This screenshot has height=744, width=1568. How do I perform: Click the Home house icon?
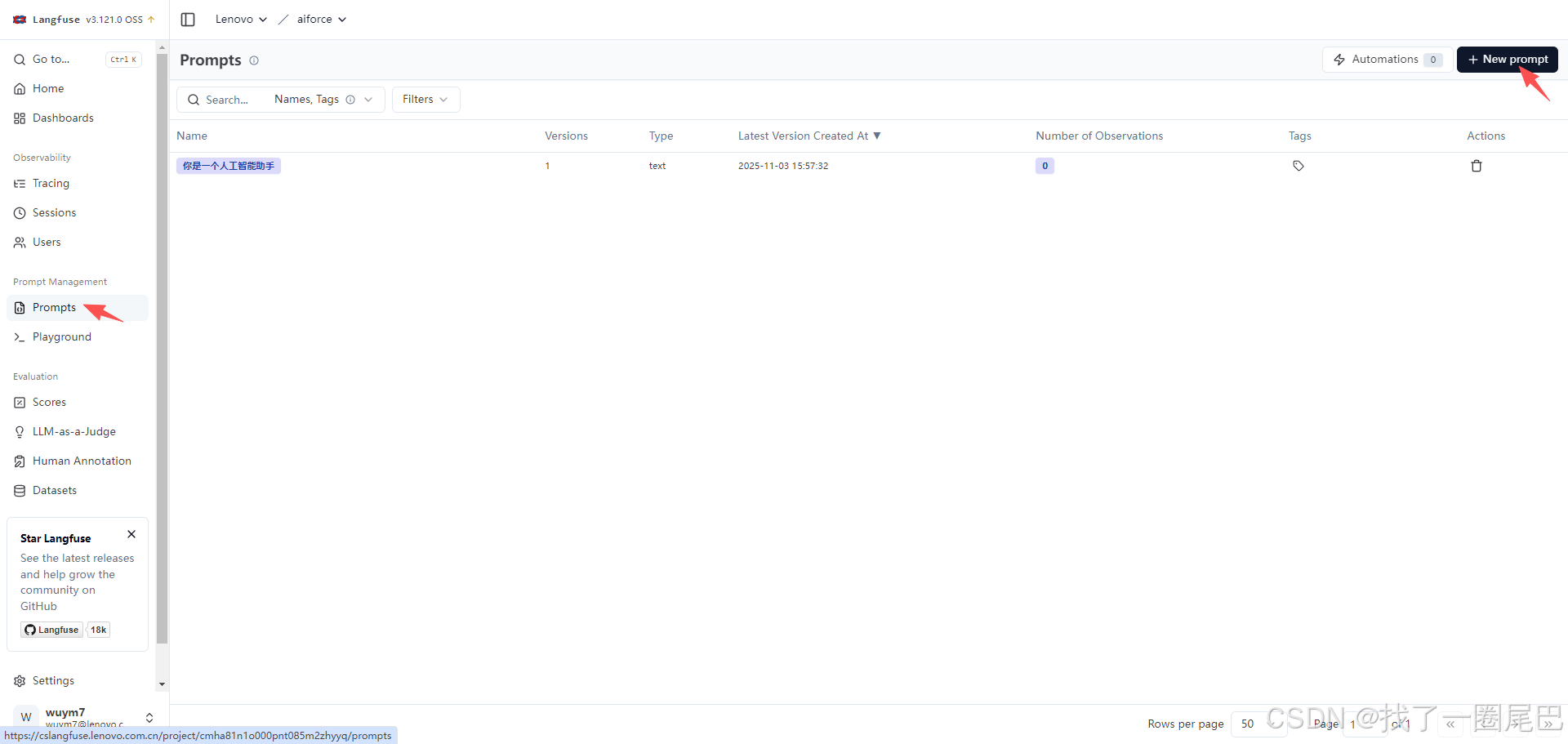pos(20,89)
